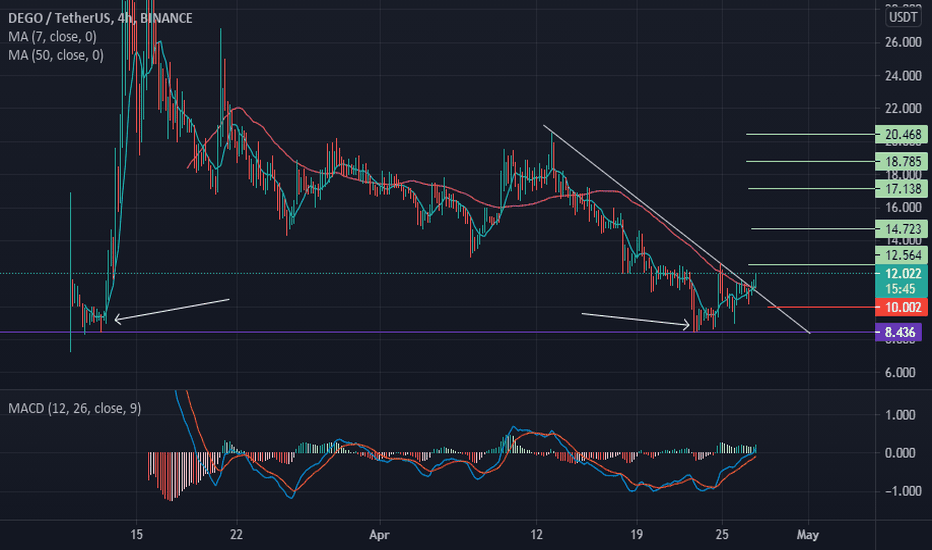Image resolution: width=932 pixels, height=550 pixels.
Task: Select the MA (50, close, 0) indicator legend
Action: (x=56, y=55)
